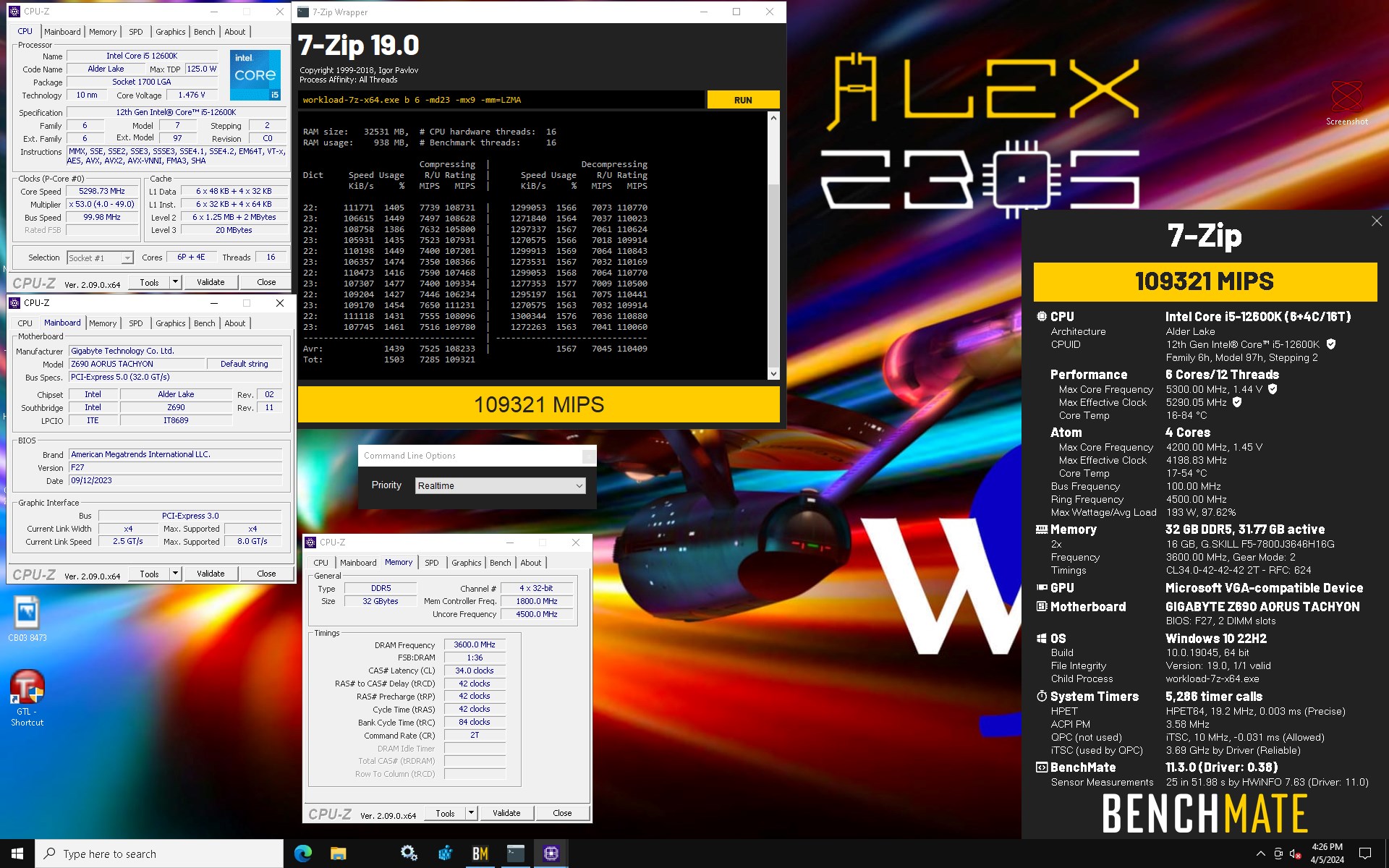The image size is (1389, 868).
Task: Click the 7-Zip command line input field
Action: [x=501, y=100]
